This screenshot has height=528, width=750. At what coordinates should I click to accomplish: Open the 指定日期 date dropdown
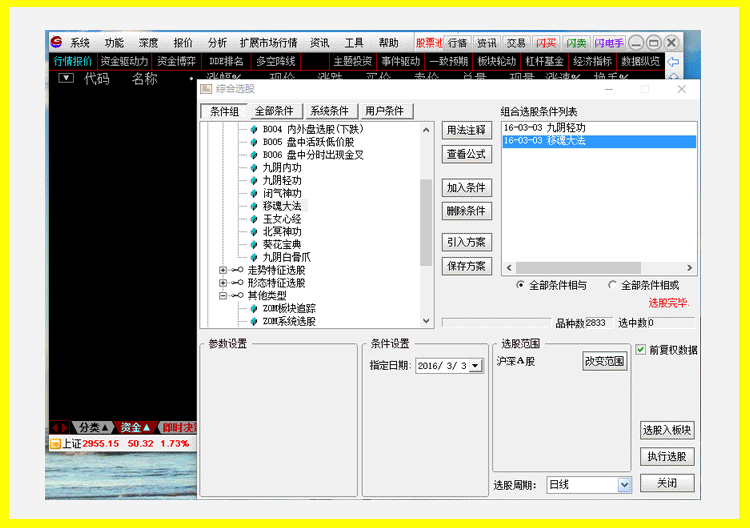(x=475, y=366)
